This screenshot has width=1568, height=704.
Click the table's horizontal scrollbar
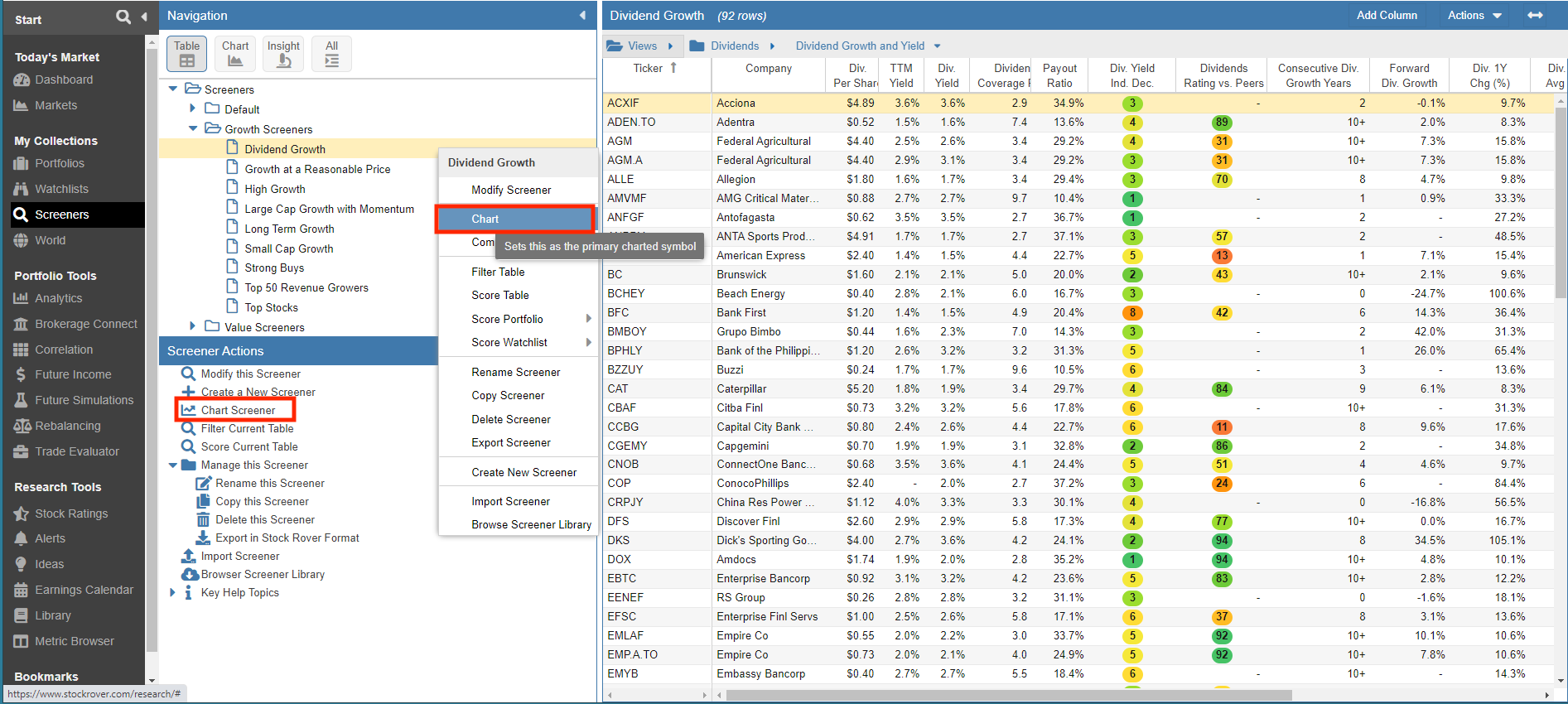(x=1008, y=695)
